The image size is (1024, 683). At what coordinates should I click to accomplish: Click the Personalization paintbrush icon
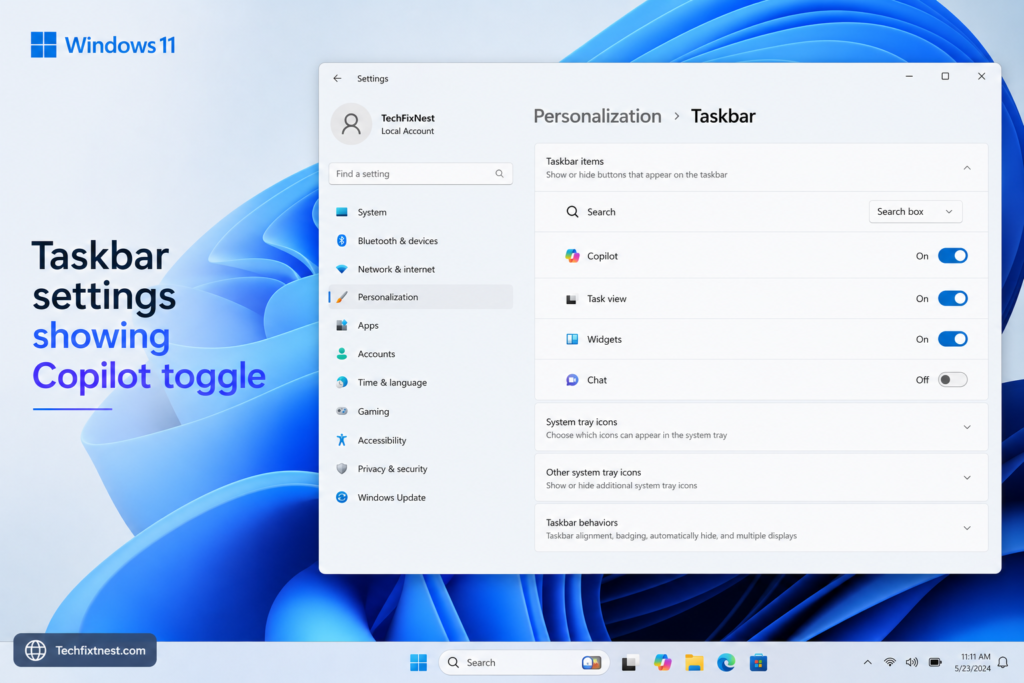[342, 297]
